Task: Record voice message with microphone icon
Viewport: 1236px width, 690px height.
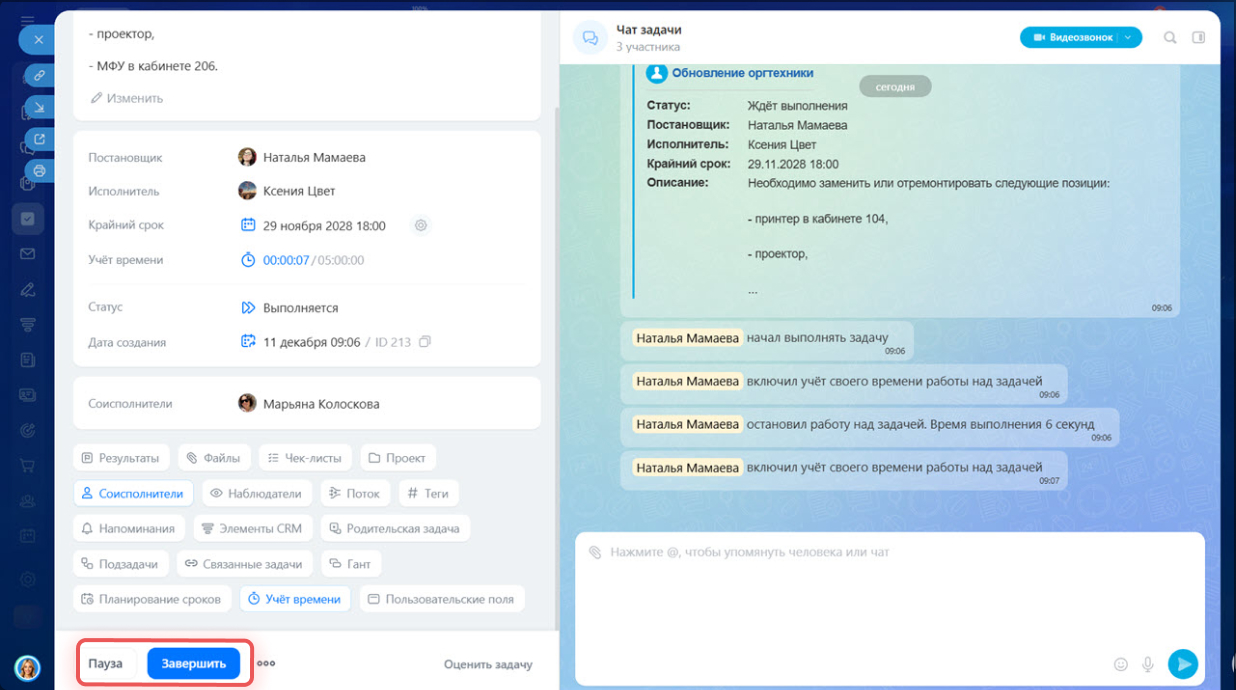Action: click(1149, 664)
